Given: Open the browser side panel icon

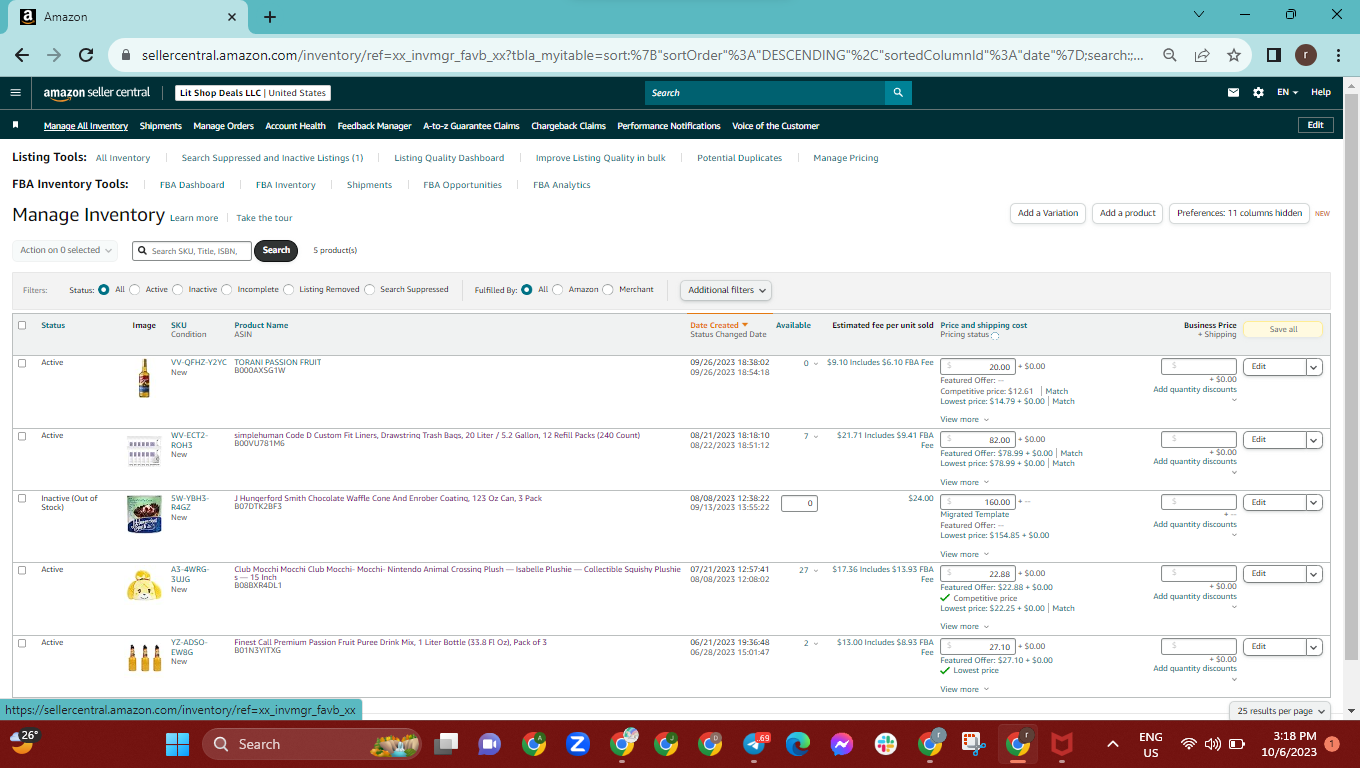Looking at the screenshot, I should coord(1274,55).
